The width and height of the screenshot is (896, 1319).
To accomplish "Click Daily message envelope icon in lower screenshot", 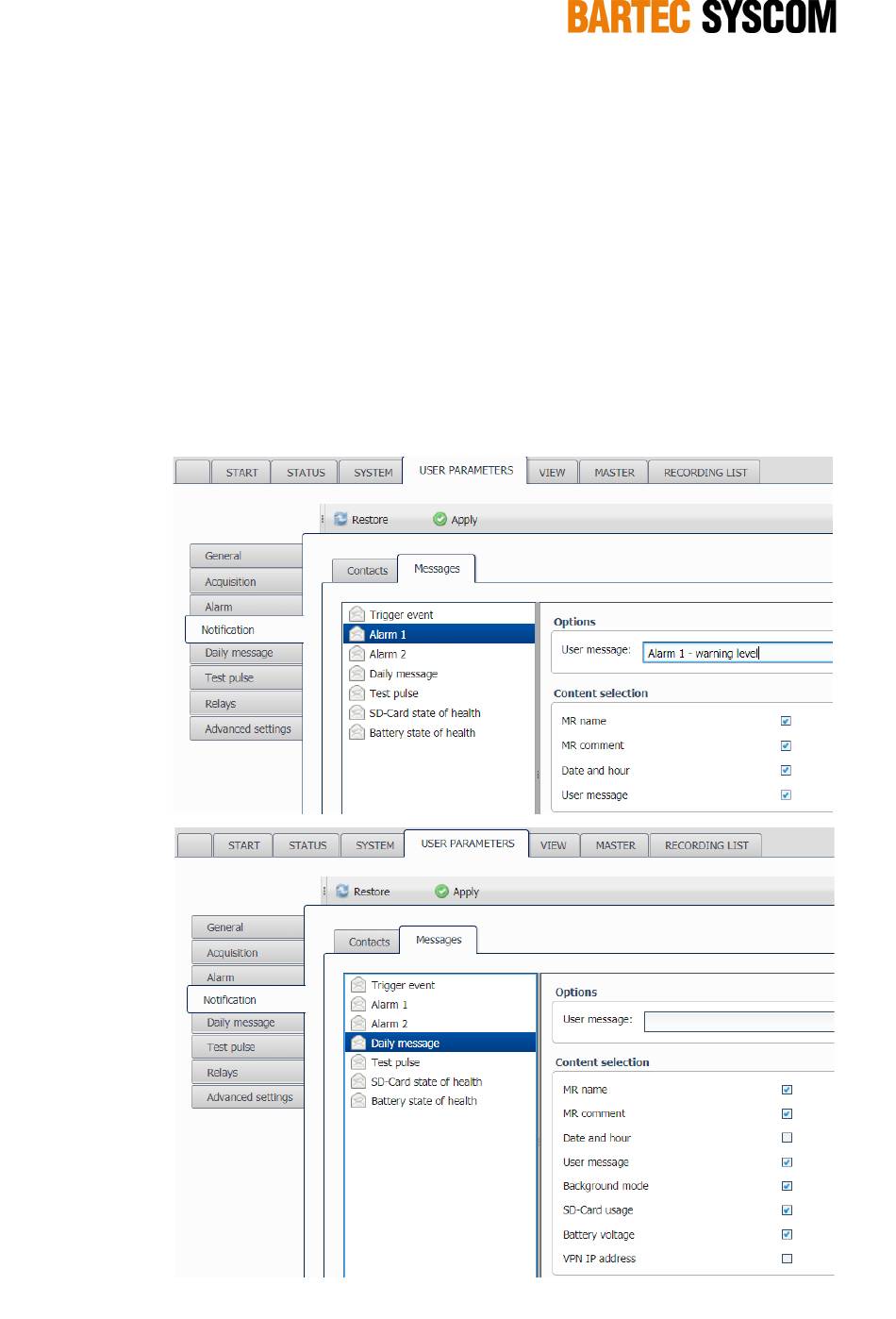I will tap(358, 1044).
